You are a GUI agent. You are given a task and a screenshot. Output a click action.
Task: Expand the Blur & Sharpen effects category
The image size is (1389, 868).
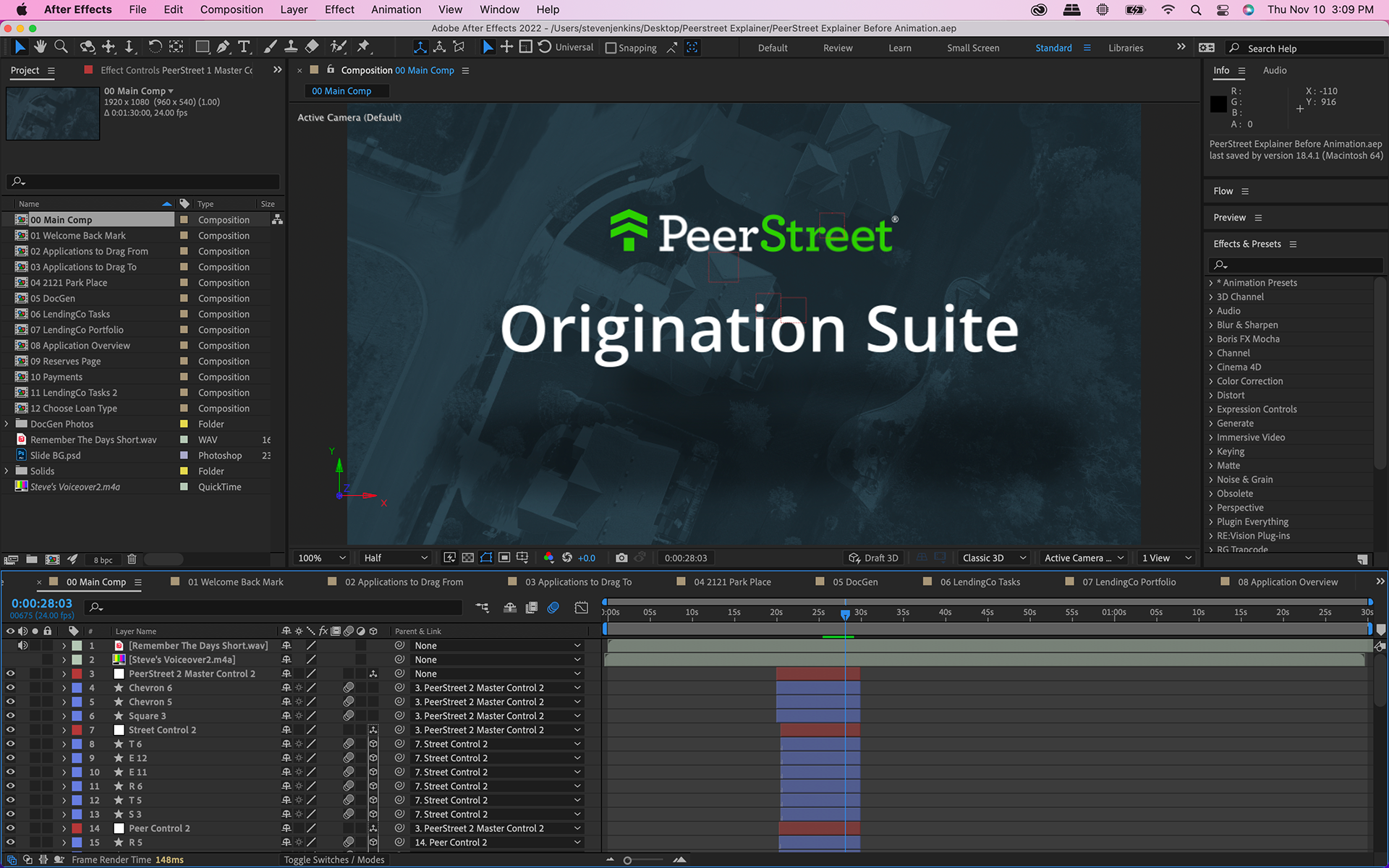point(1211,325)
